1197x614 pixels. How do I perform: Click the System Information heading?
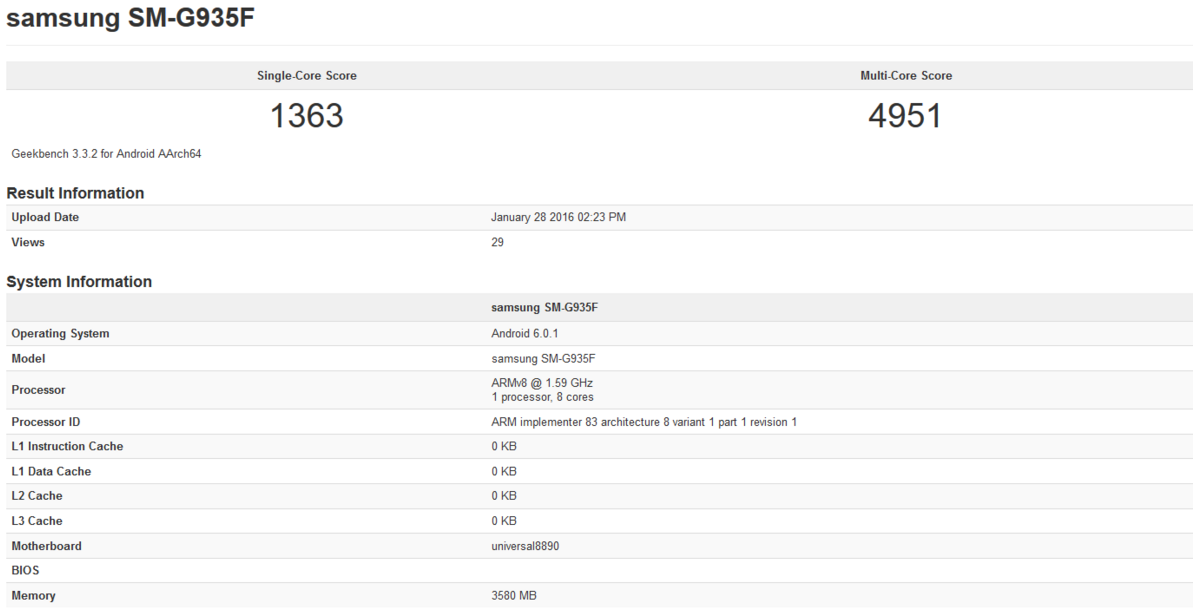(79, 282)
